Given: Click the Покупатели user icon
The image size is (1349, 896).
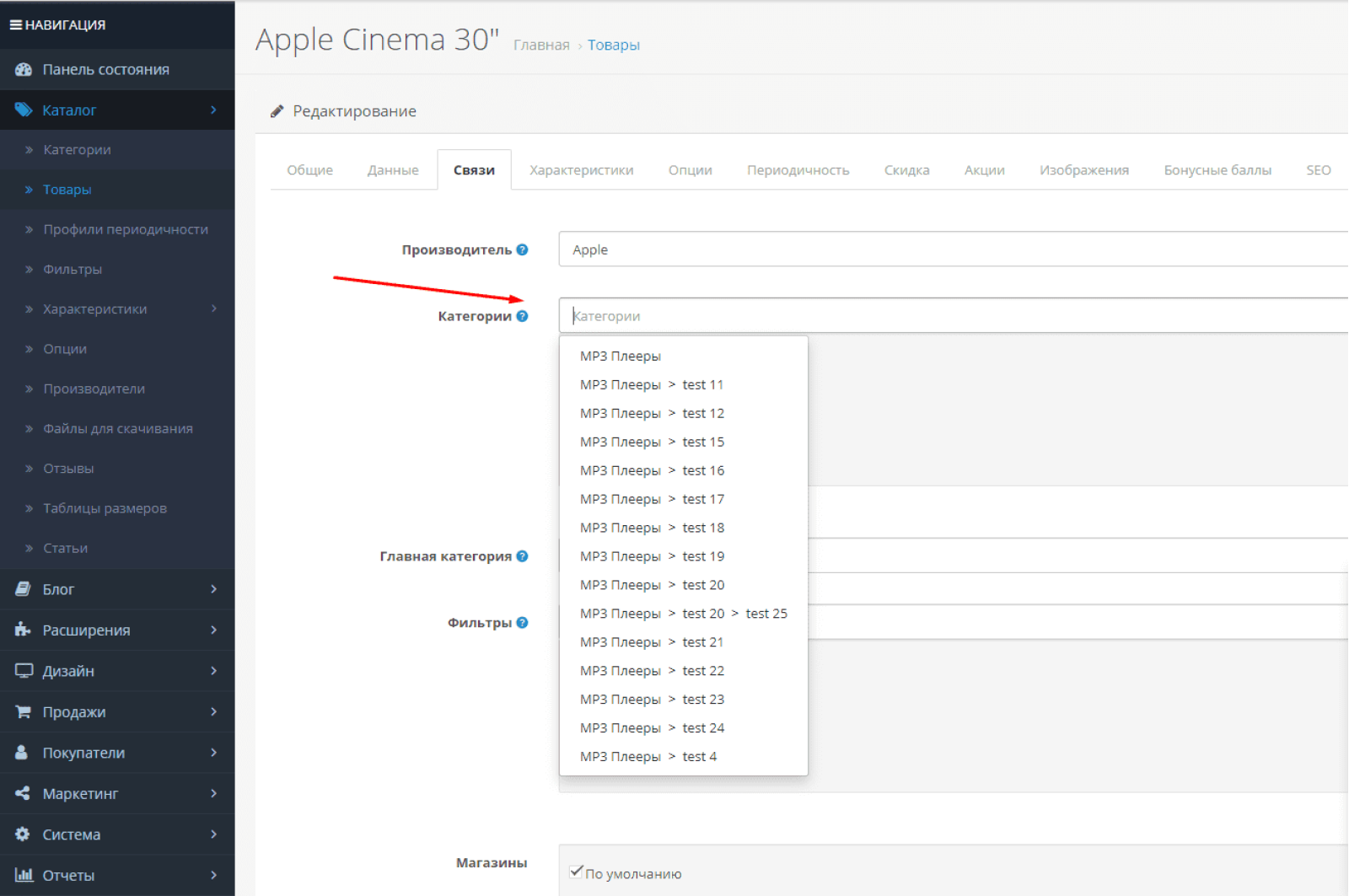Looking at the screenshot, I should tap(22, 753).
